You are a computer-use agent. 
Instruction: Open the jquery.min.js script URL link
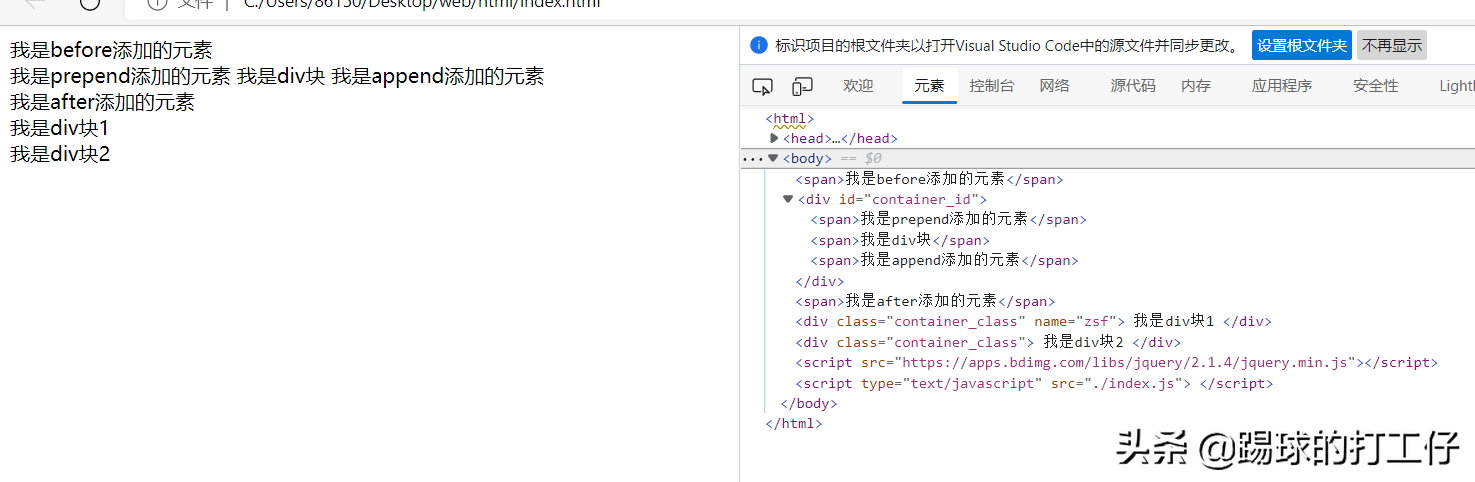pos(1125,362)
